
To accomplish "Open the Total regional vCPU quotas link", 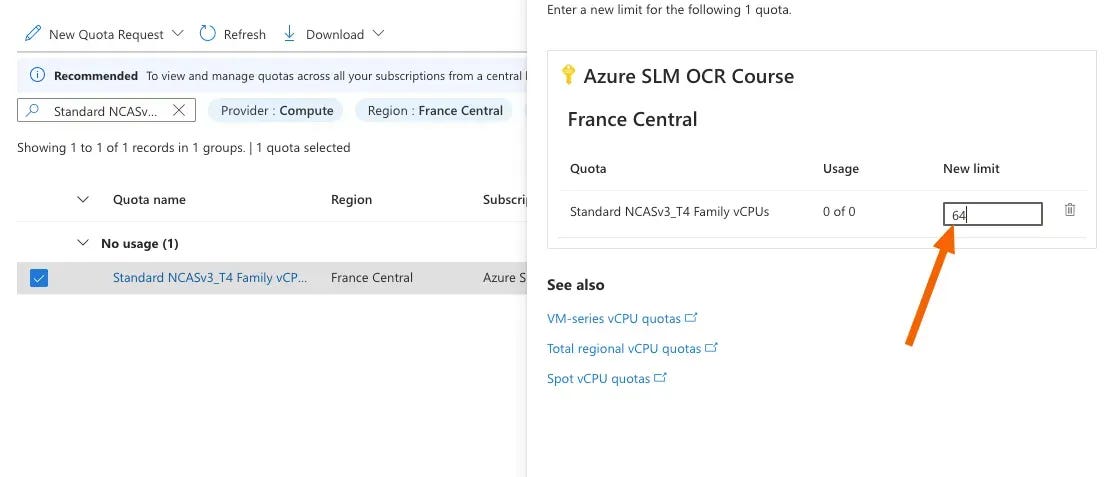I will pyautogui.click(x=624, y=349).
